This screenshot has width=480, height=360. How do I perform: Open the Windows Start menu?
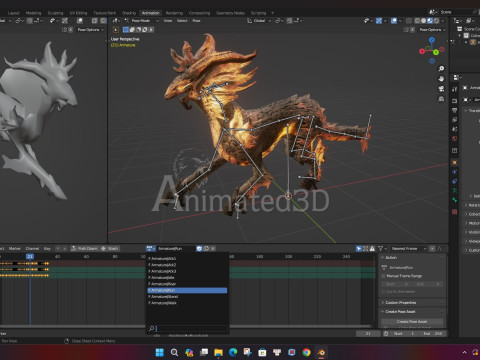tap(160, 352)
